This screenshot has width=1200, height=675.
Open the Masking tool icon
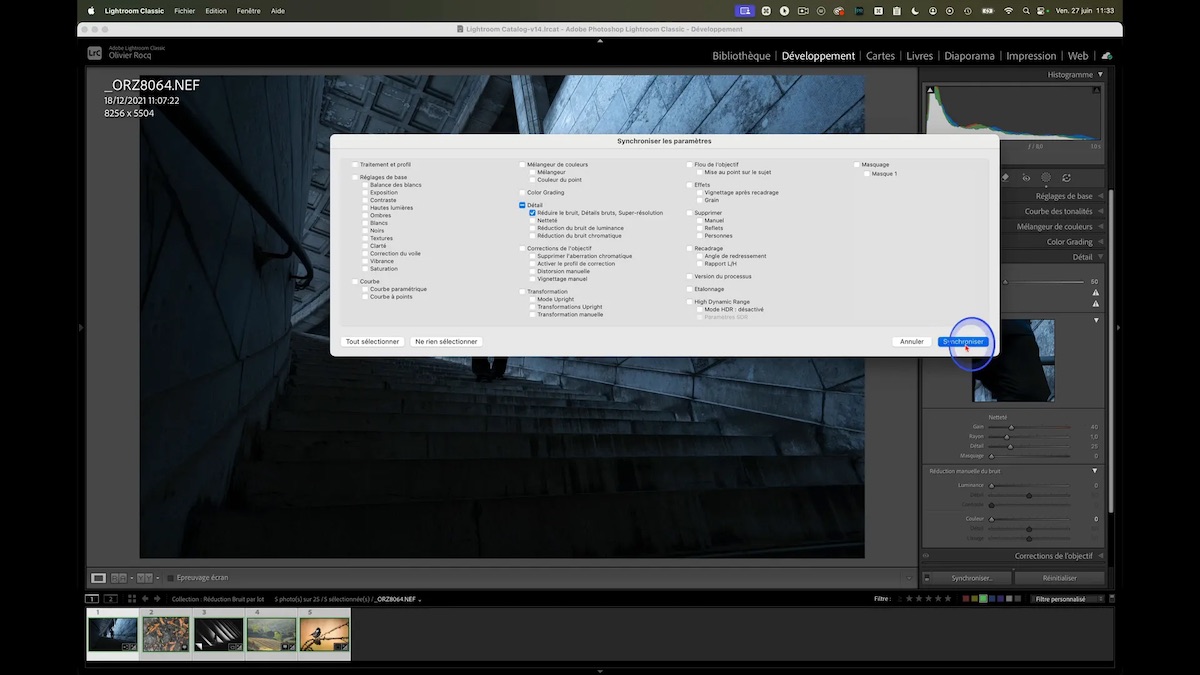tap(1046, 177)
